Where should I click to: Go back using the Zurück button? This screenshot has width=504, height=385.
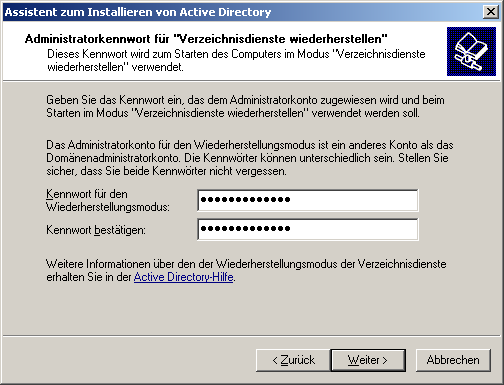pos(293,360)
